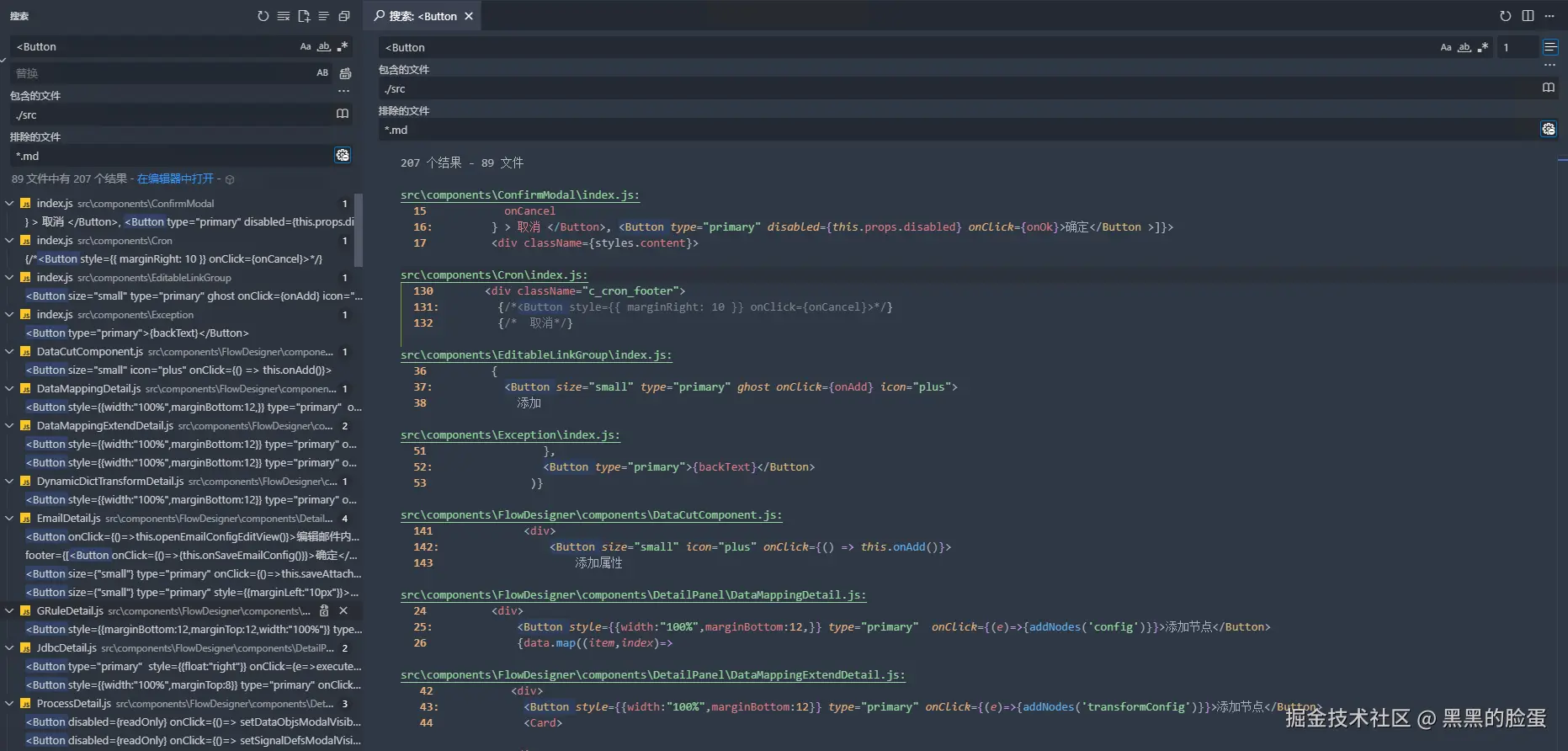The image size is (1568, 751).
Task: Toggle preserve case in sidebar replace box
Action: [x=322, y=73]
